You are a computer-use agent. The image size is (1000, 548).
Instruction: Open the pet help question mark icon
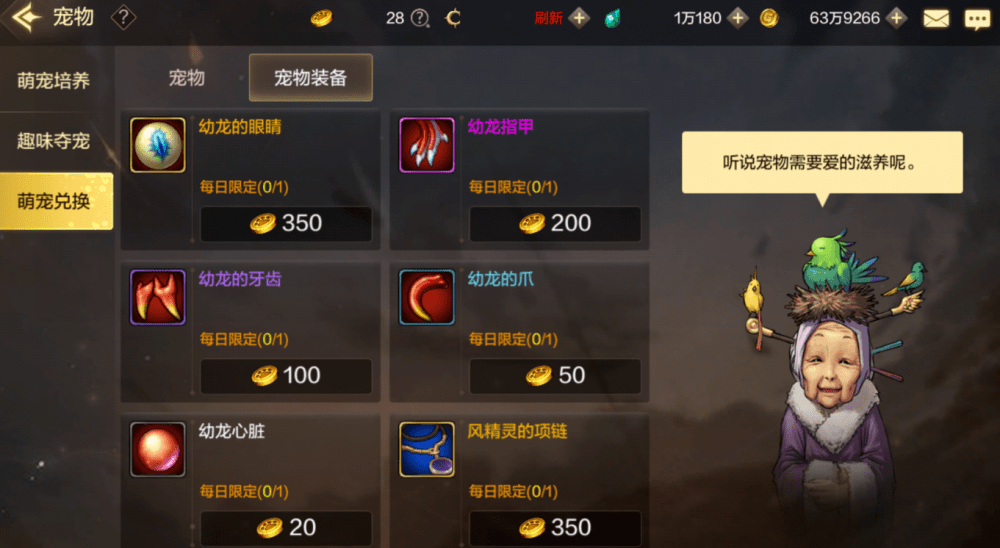coord(123,18)
